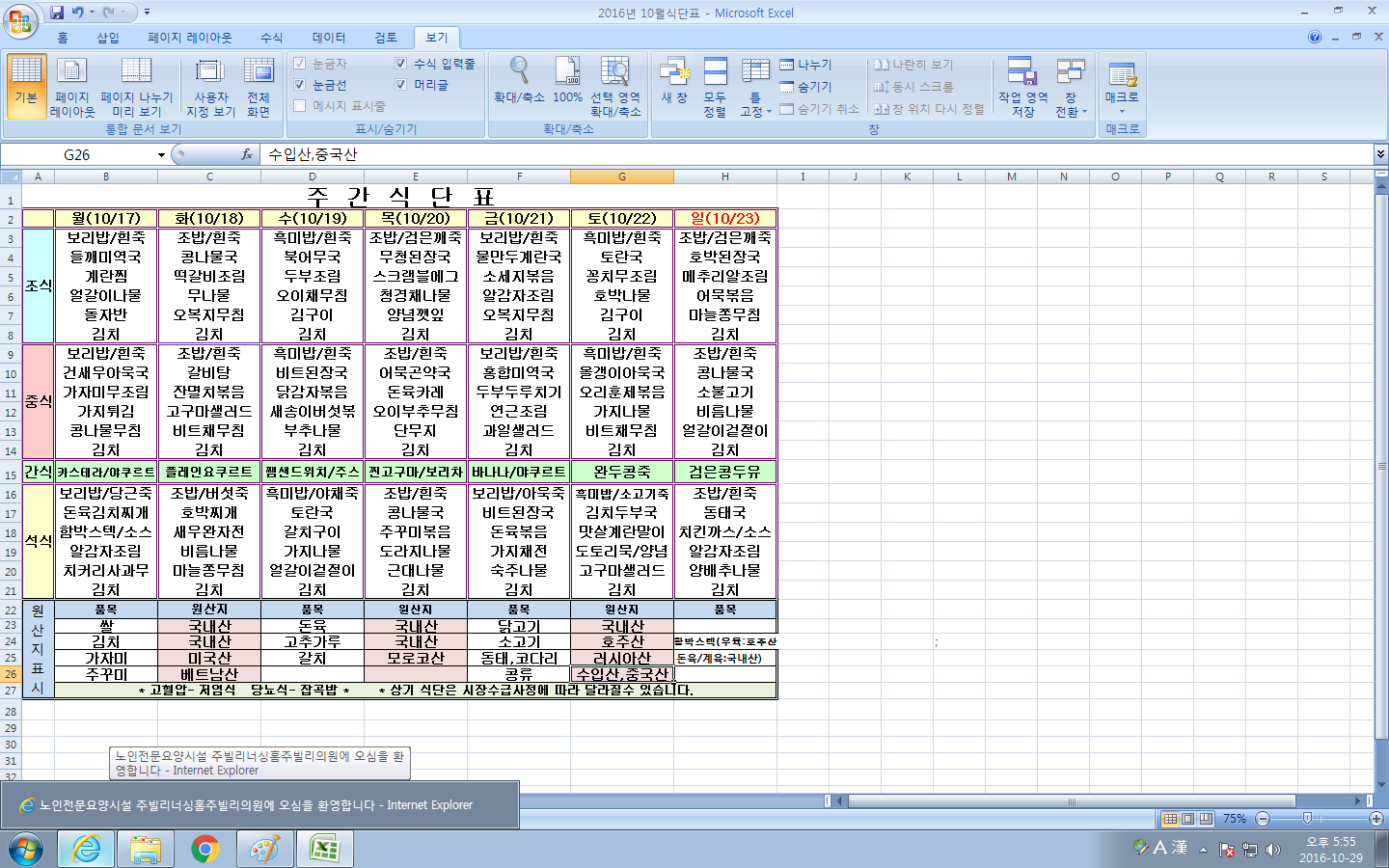Image resolution: width=1389 pixels, height=868 pixels.
Task: Open the Insert ribbon tab
Action: (x=107, y=38)
